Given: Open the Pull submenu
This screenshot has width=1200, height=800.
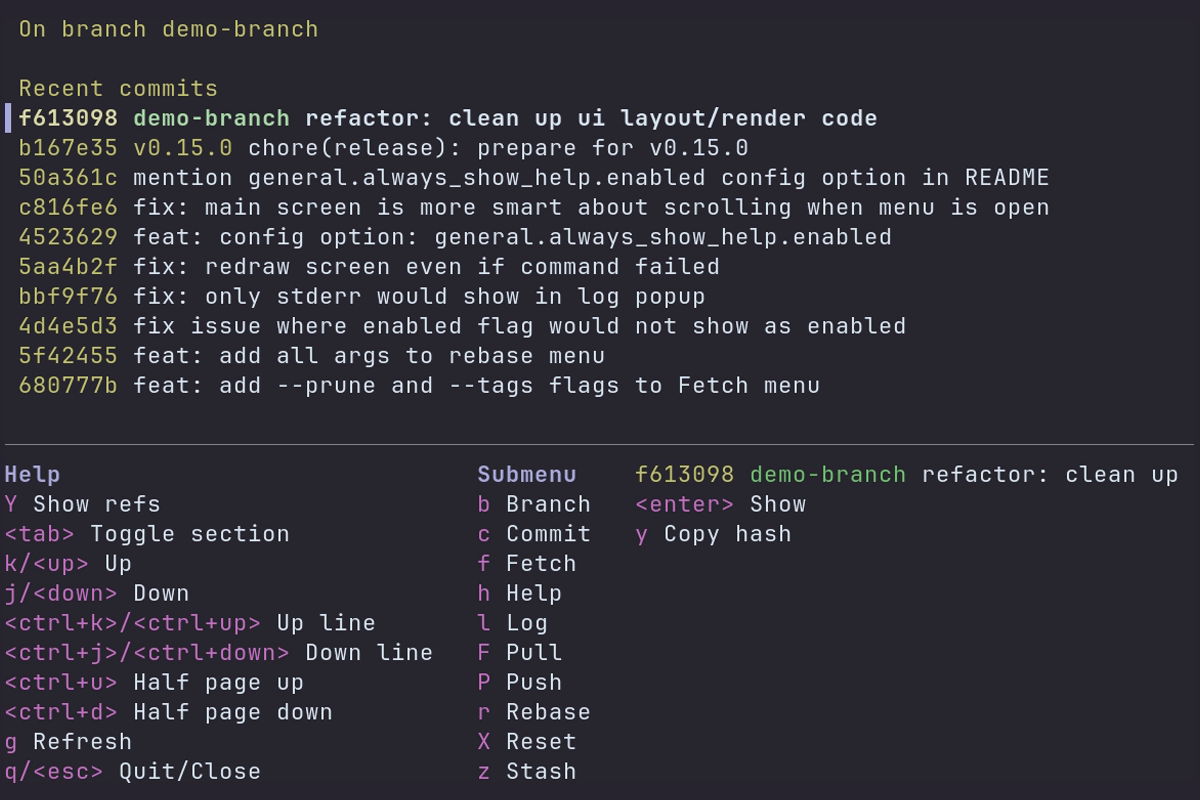Looking at the screenshot, I should point(520,652).
